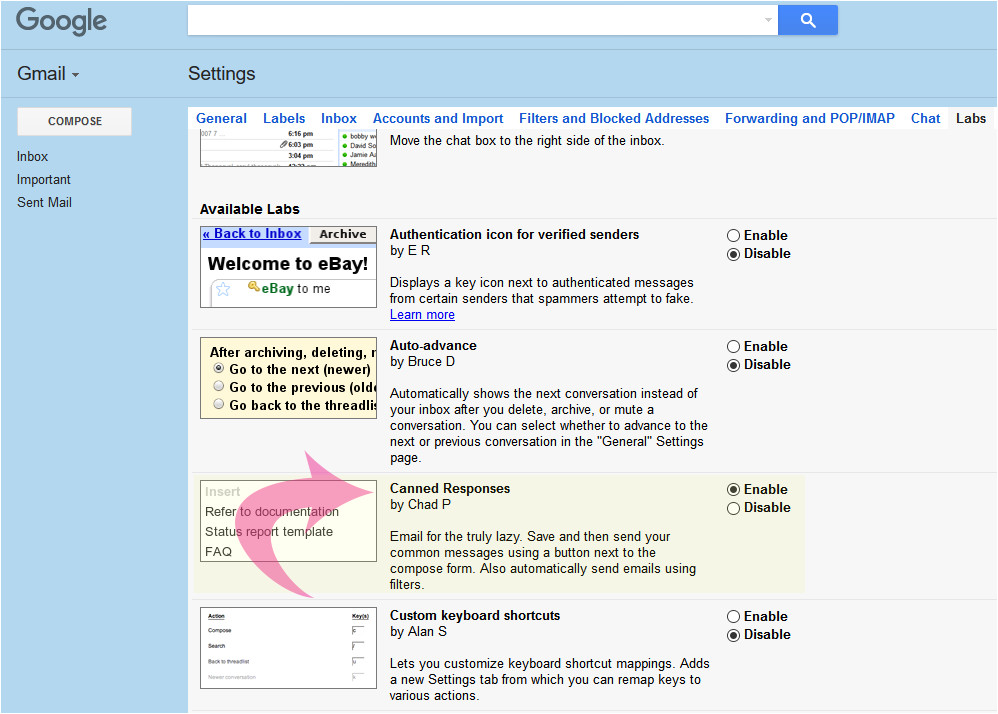The width and height of the screenshot is (998, 714).
Task: Switch to the Chat settings tab
Action: [925, 118]
